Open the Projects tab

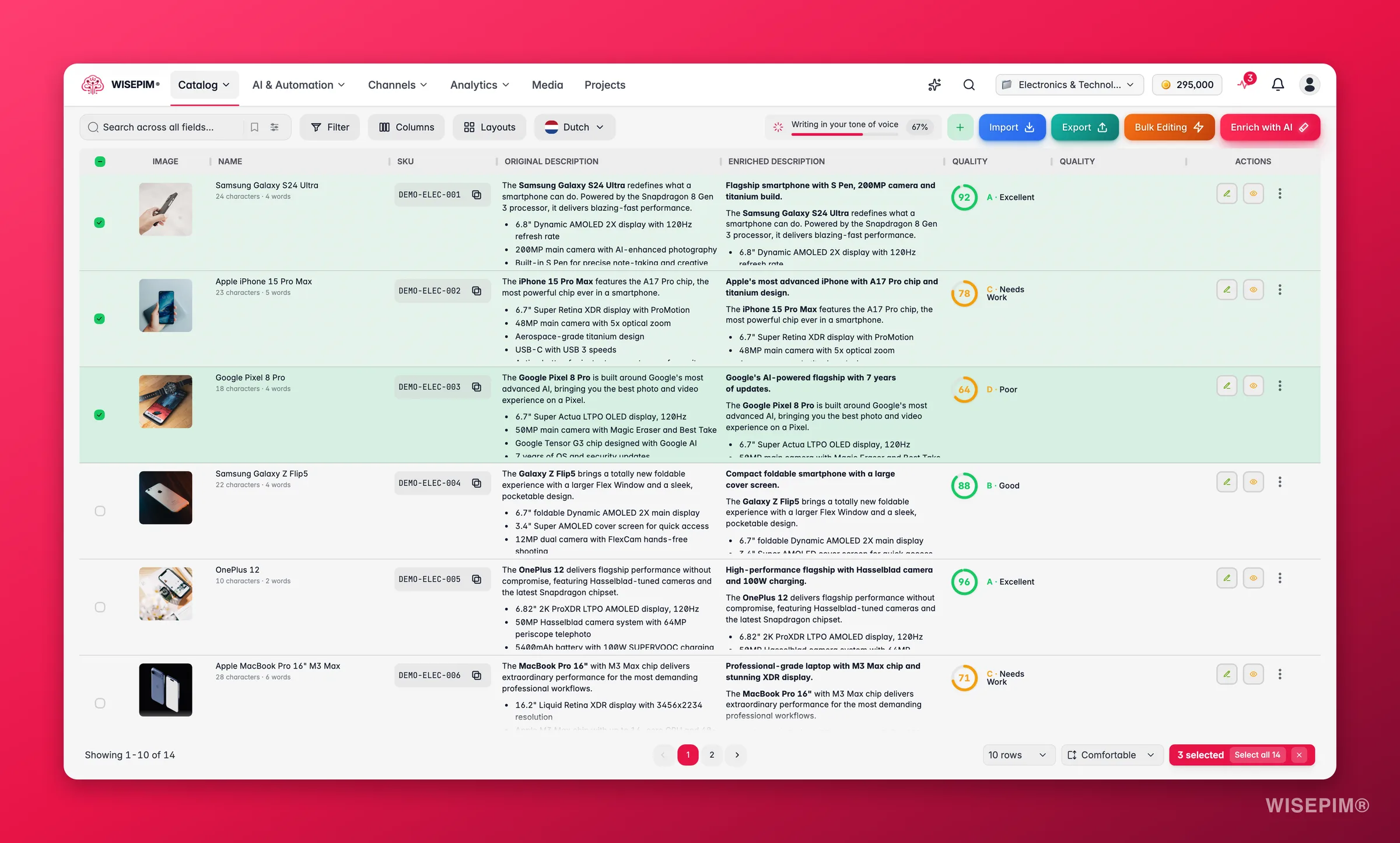coord(605,85)
